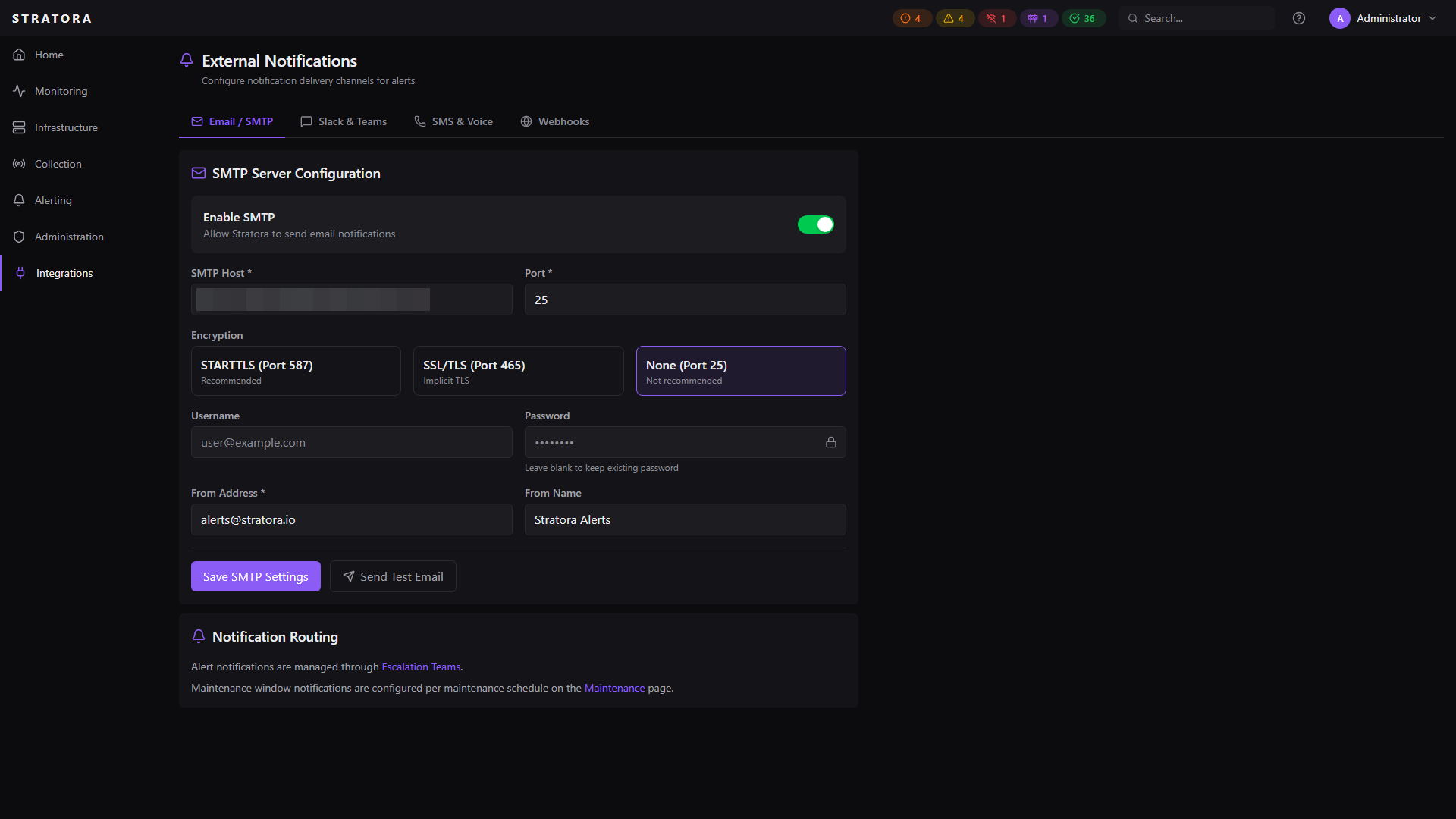Click the From Address field
The width and height of the screenshot is (1456, 819).
352,519
